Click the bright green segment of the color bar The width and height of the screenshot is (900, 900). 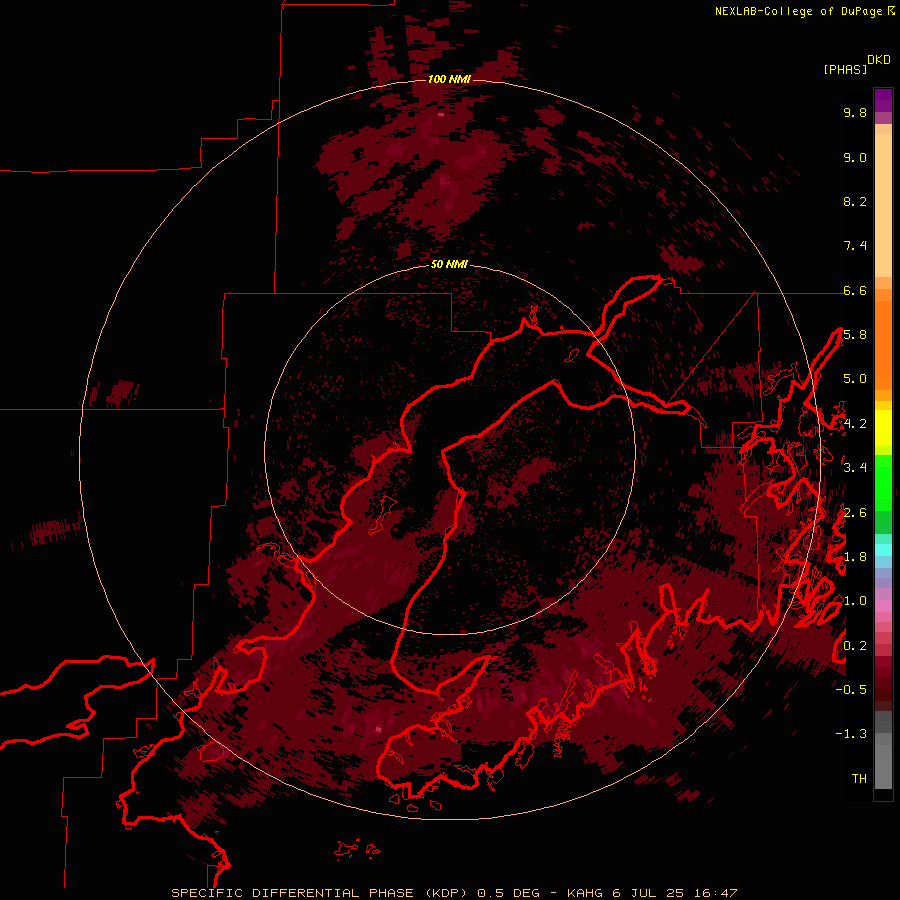883,483
